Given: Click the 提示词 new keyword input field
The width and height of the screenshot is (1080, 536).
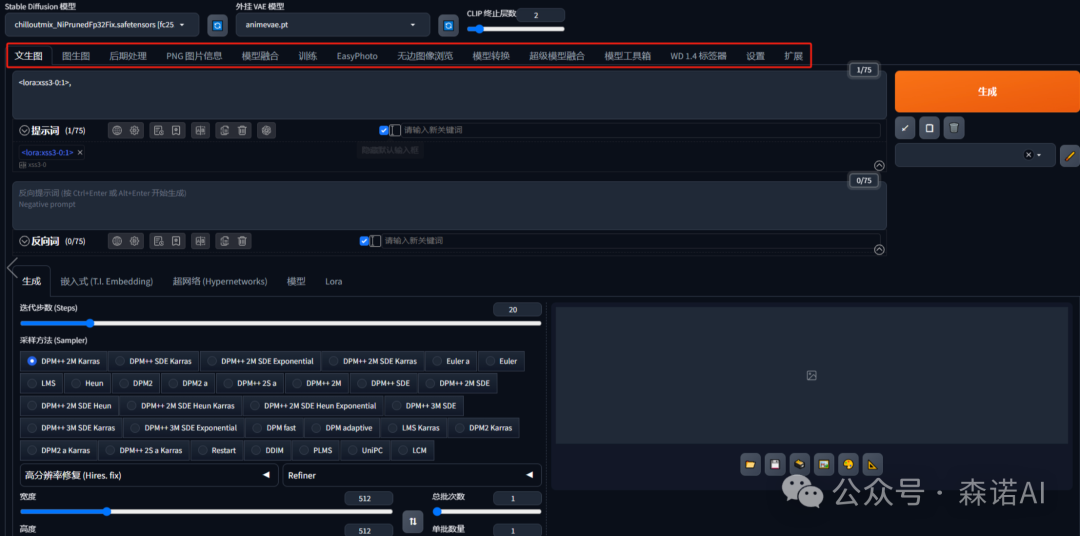Looking at the screenshot, I should [x=641, y=130].
